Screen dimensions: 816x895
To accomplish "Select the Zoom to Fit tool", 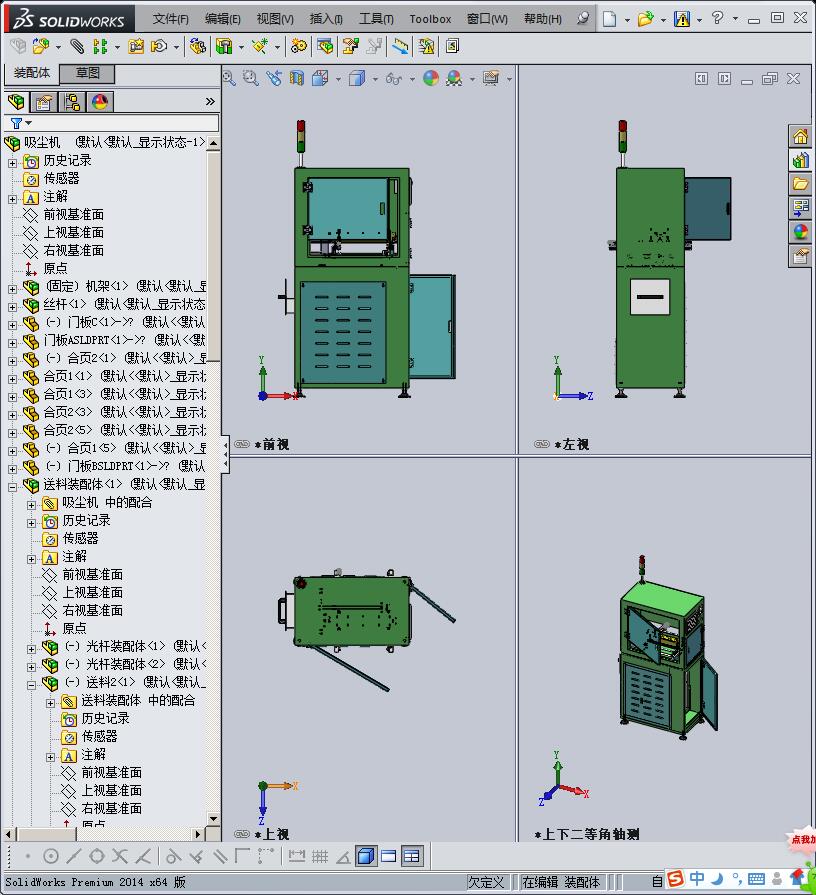I will coord(228,78).
